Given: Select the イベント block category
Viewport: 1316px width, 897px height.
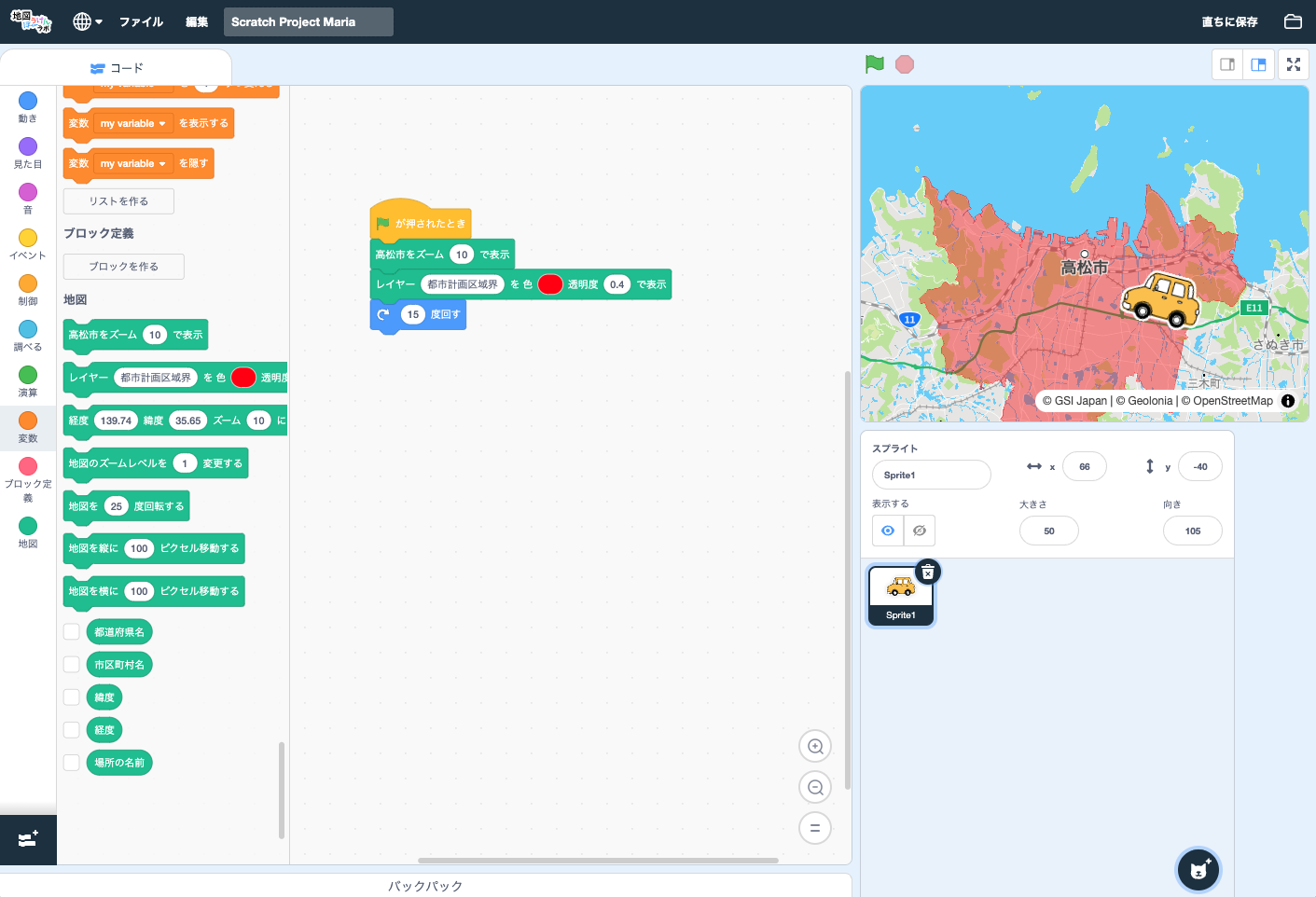Looking at the screenshot, I should [28, 244].
